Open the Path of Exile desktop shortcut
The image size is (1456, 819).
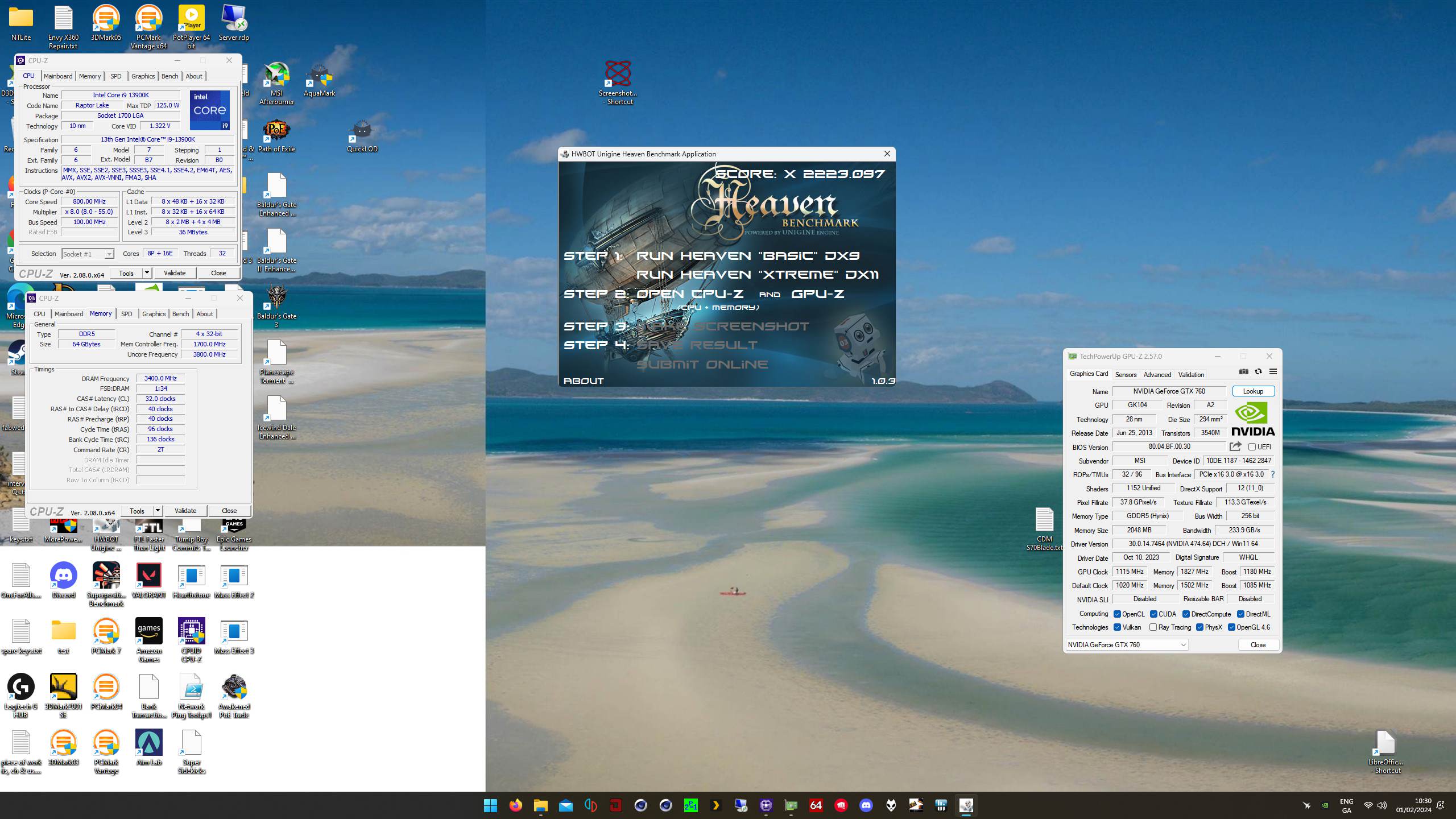(x=276, y=135)
